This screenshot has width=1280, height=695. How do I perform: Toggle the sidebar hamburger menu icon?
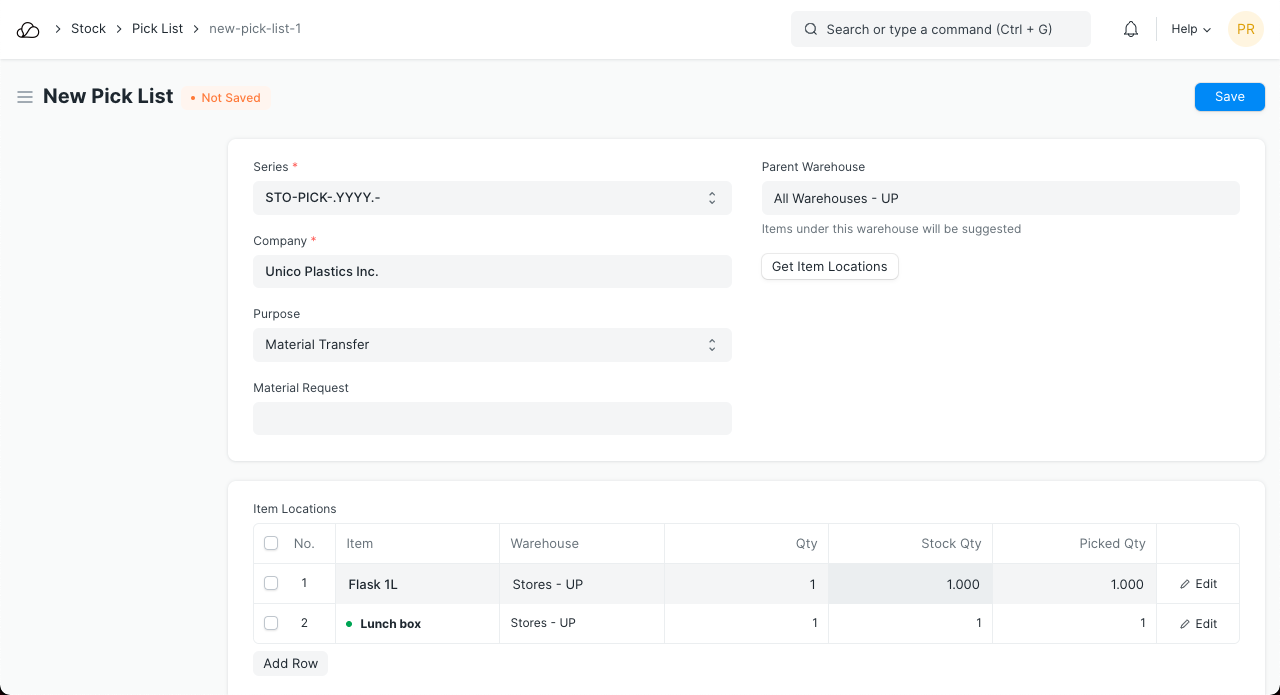tap(25, 97)
